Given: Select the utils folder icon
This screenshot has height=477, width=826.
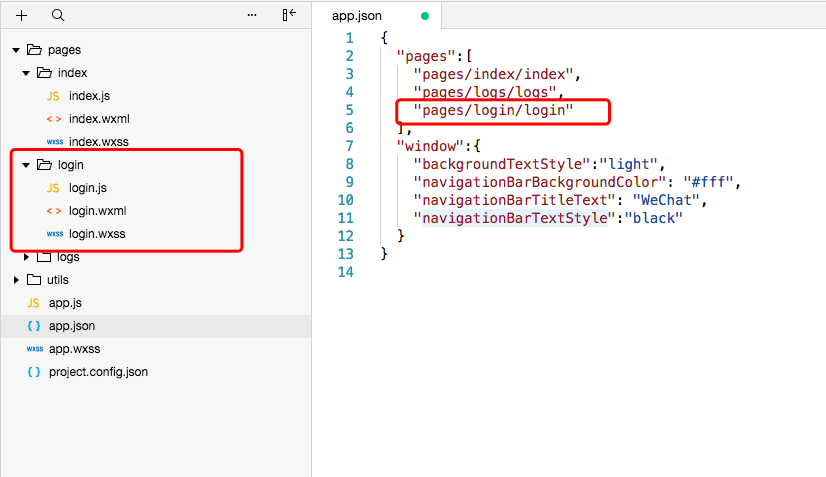Looking at the screenshot, I should pyautogui.click(x=34, y=279).
